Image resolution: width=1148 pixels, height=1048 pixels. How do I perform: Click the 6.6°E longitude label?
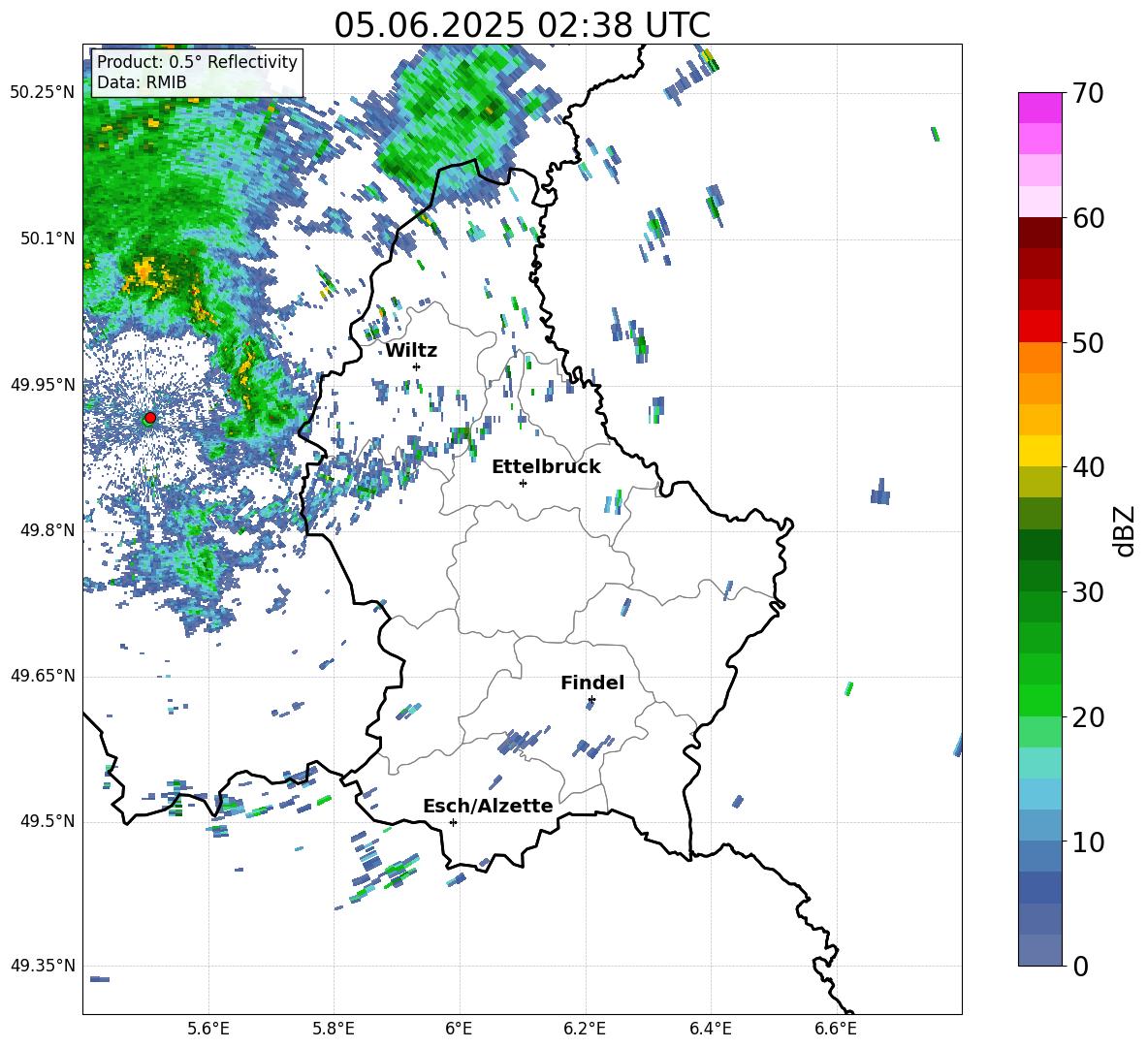(x=836, y=1029)
